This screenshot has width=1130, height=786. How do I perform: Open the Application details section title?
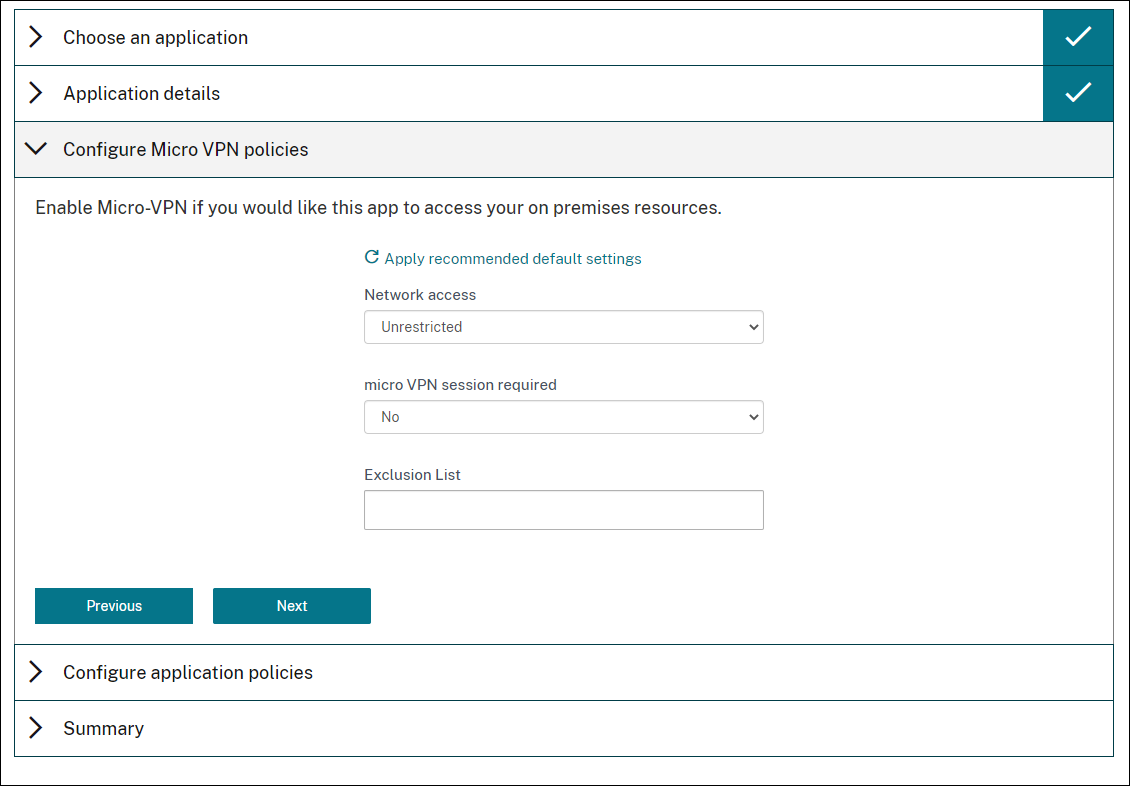pyautogui.click(x=141, y=94)
